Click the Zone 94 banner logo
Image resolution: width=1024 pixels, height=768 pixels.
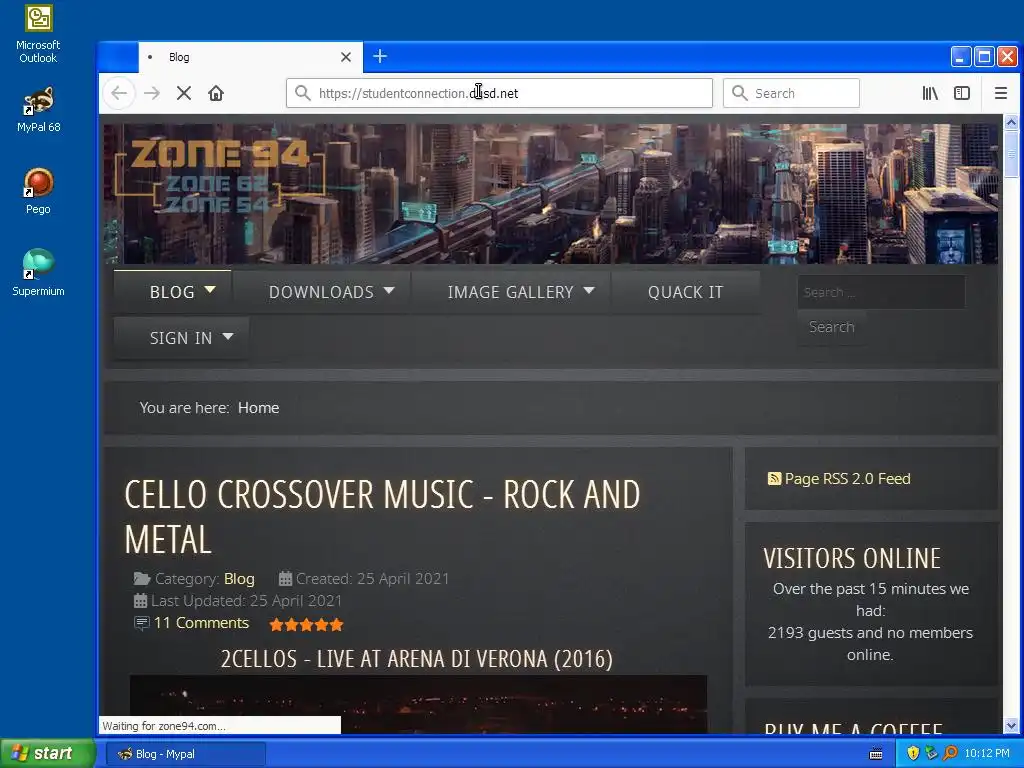[219, 175]
